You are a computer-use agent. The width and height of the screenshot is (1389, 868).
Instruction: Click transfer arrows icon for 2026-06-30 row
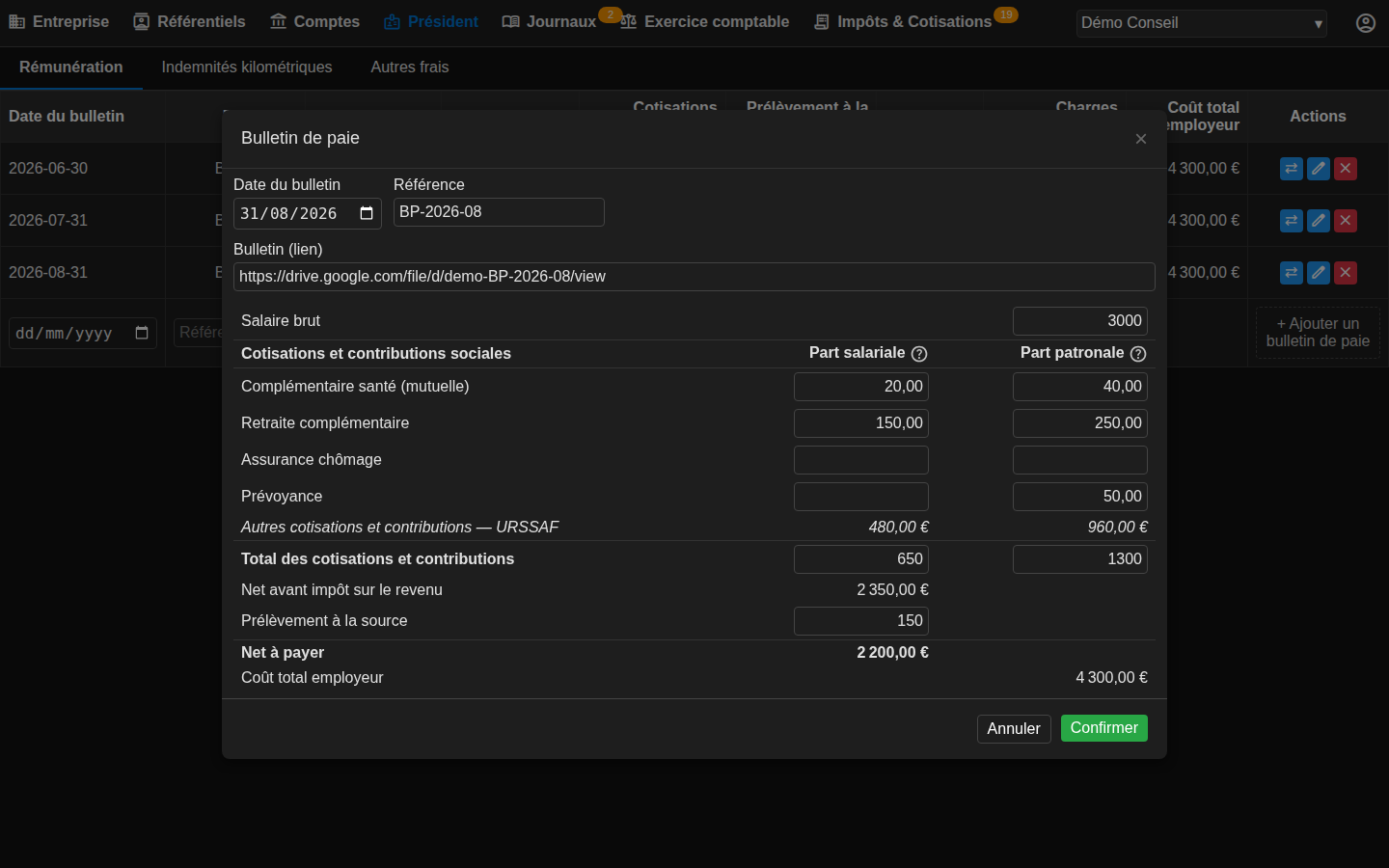(1292, 169)
